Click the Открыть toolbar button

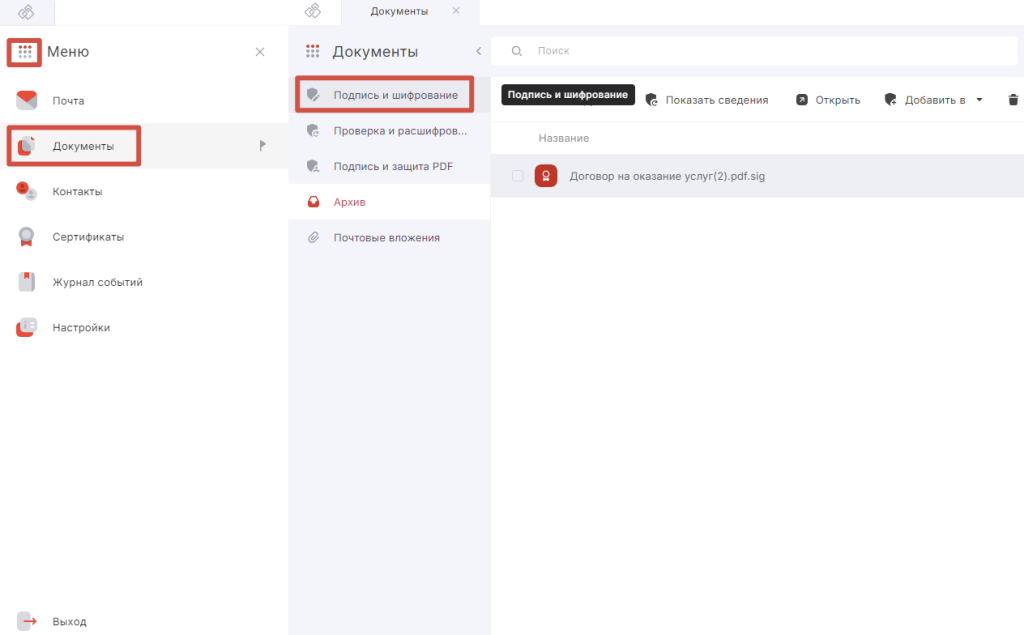[x=828, y=100]
